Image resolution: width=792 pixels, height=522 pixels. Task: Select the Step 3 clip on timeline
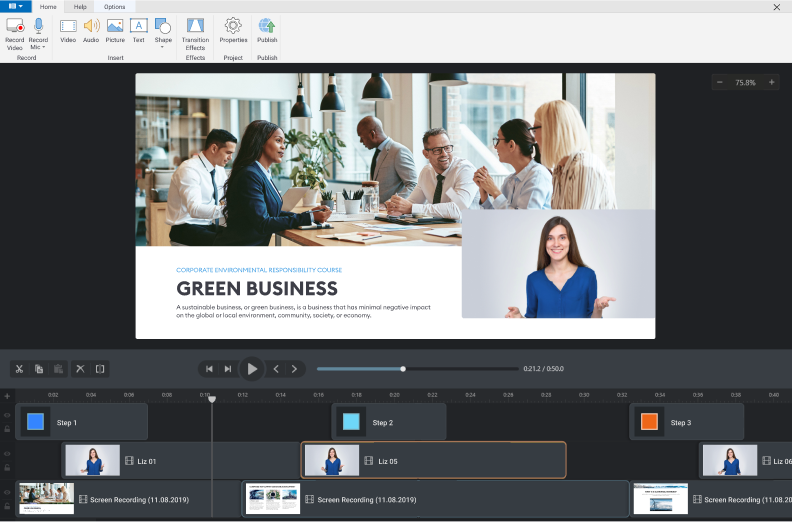[x=686, y=422]
